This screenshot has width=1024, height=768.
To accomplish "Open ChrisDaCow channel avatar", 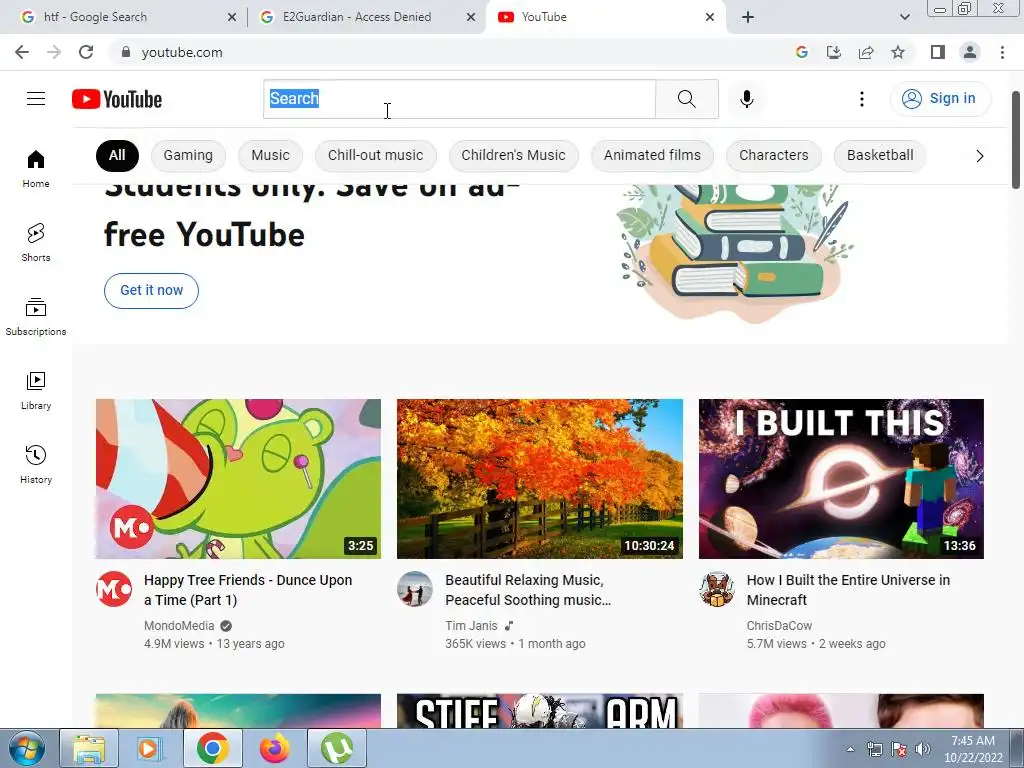I will tap(716, 589).
